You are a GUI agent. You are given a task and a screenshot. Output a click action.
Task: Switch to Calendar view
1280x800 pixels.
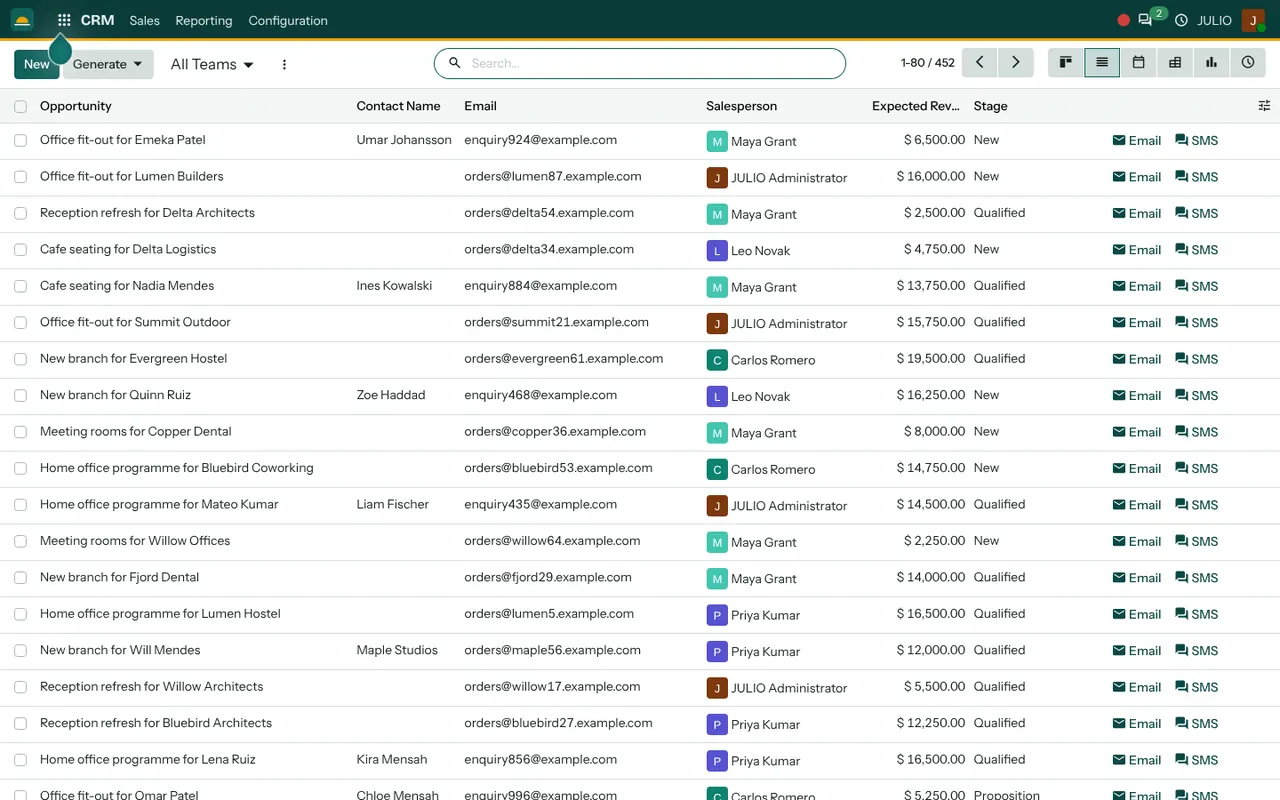pyautogui.click(x=1138, y=63)
